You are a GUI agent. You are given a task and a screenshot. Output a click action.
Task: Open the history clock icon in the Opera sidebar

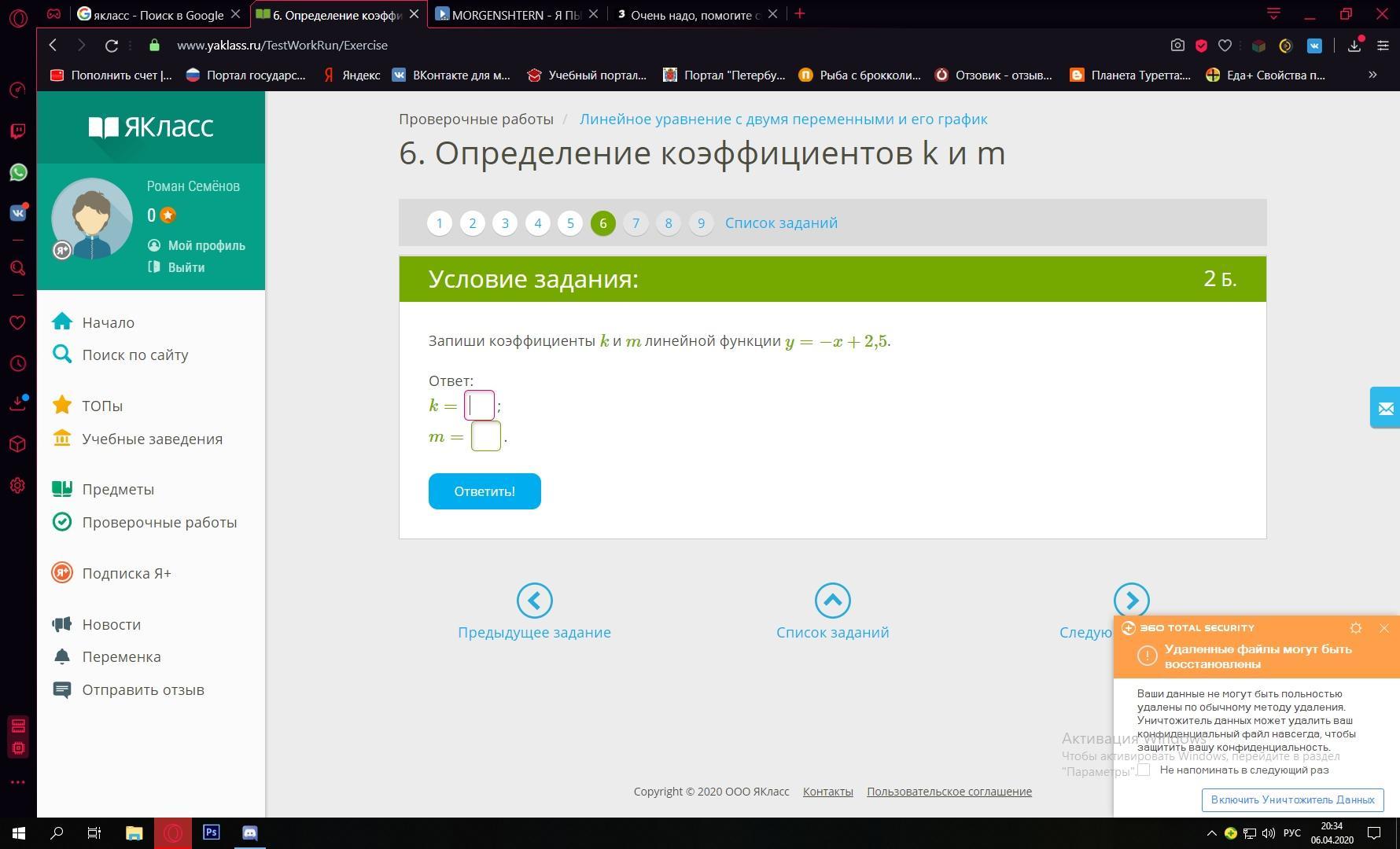click(18, 363)
